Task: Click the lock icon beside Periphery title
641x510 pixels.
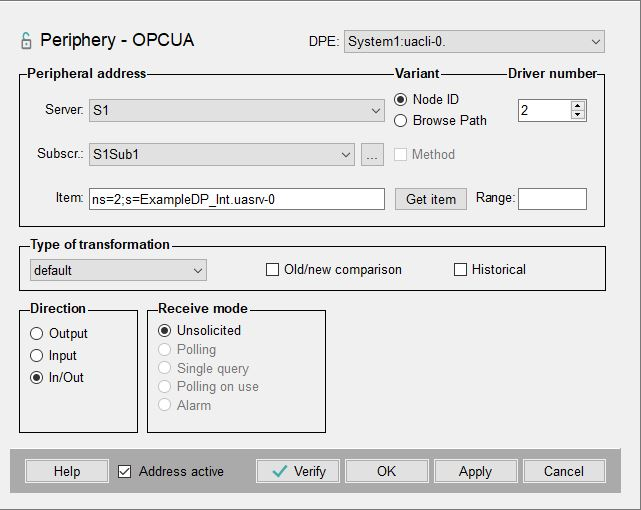Action: point(26,41)
